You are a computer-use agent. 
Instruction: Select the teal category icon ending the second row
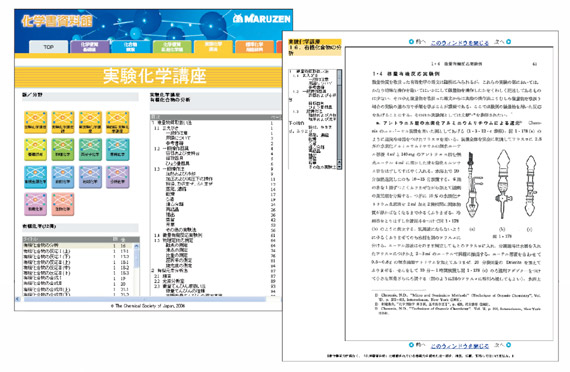pyautogui.click(x=117, y=149)
